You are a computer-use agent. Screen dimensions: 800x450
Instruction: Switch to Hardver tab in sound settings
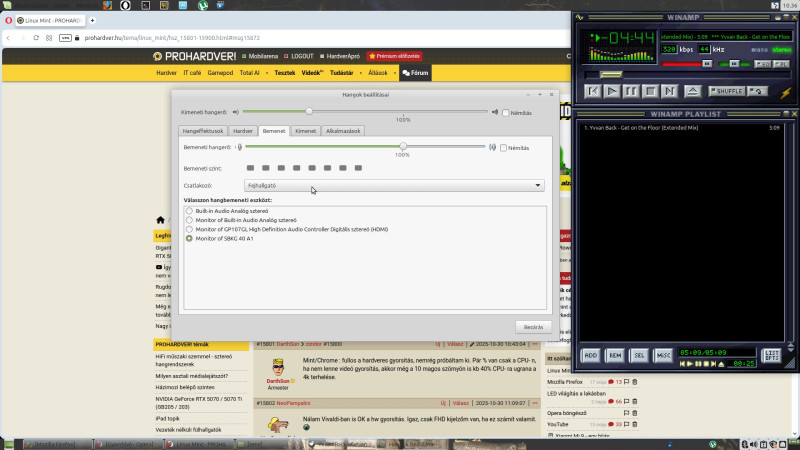tap(243, 131)
